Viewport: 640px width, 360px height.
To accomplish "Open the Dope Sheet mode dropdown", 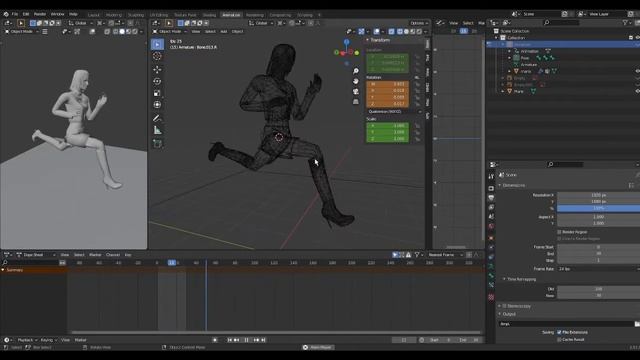I will tap(36, 255).
